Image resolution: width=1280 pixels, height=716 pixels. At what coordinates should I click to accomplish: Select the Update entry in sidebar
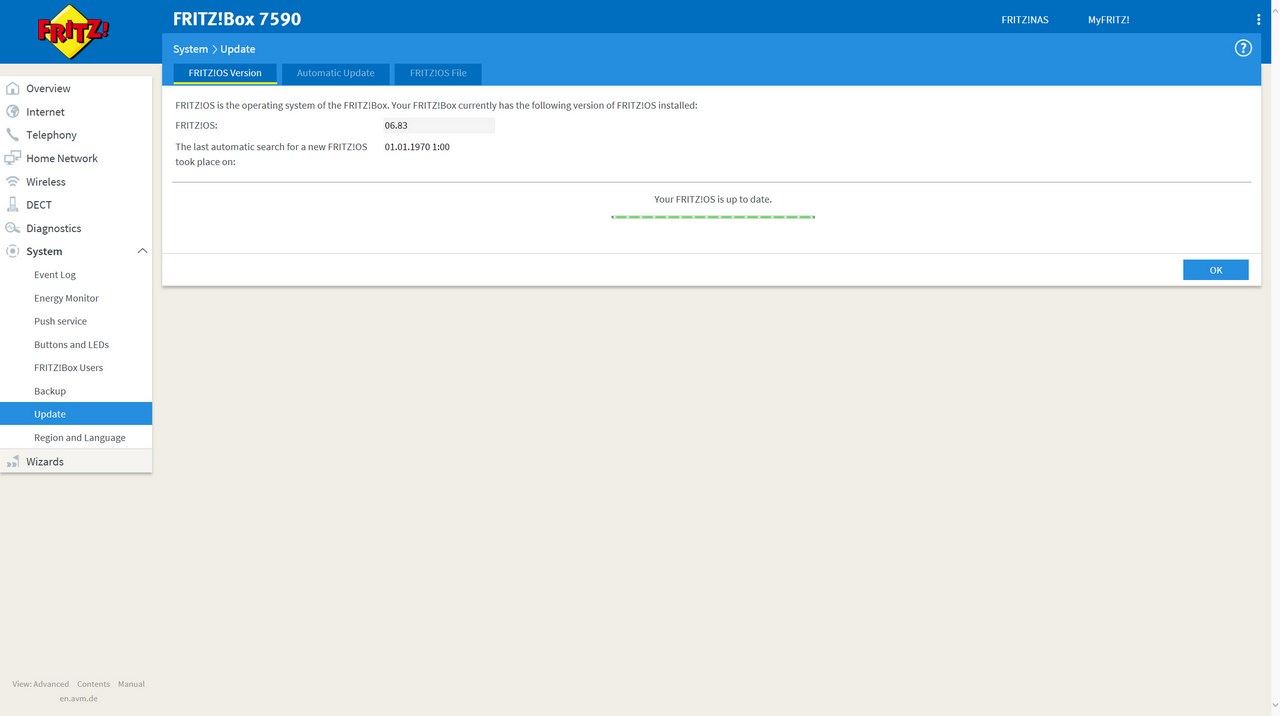[76, 414]
